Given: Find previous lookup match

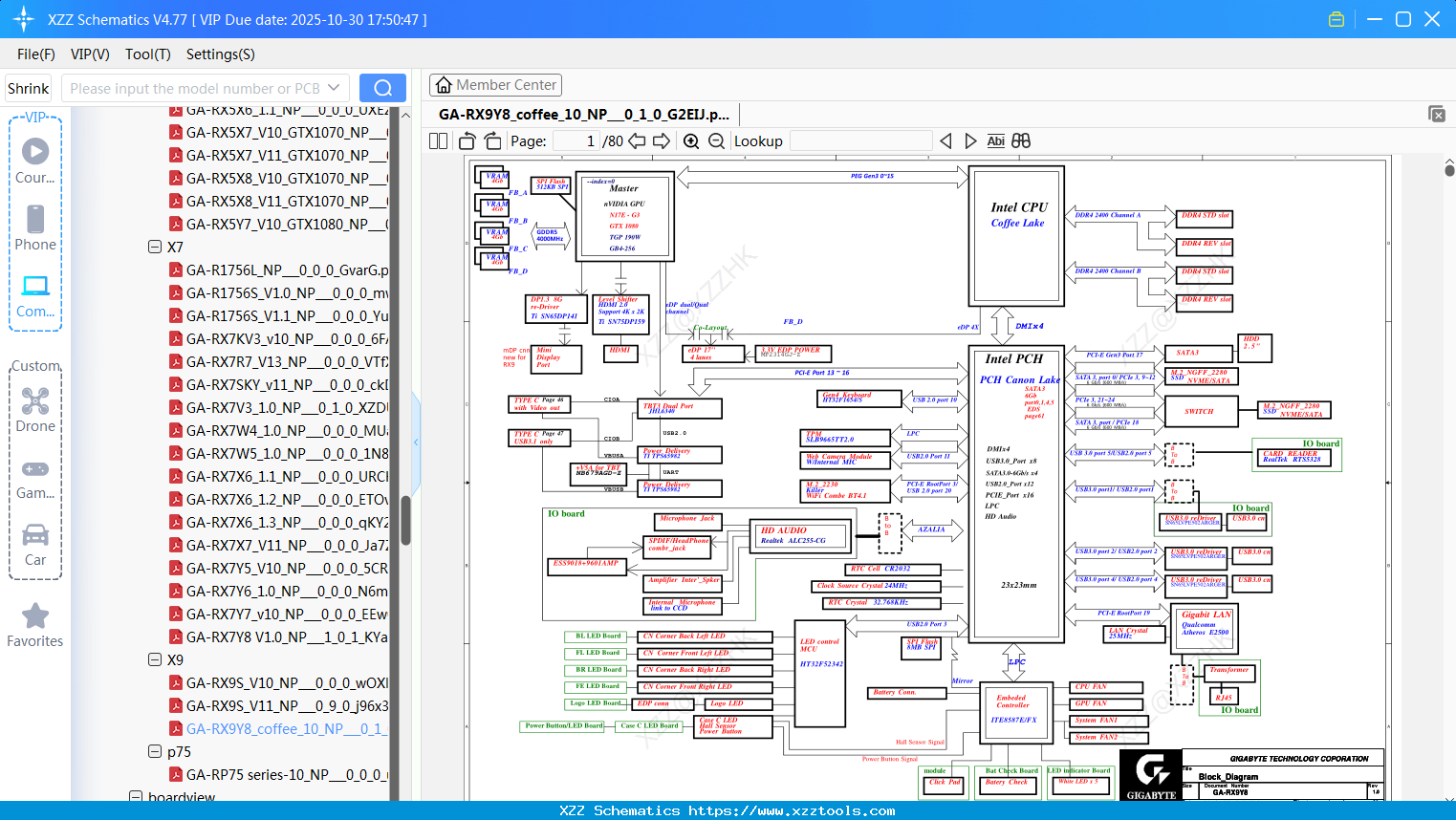Looking at the screenshot, I should [945, 140].
